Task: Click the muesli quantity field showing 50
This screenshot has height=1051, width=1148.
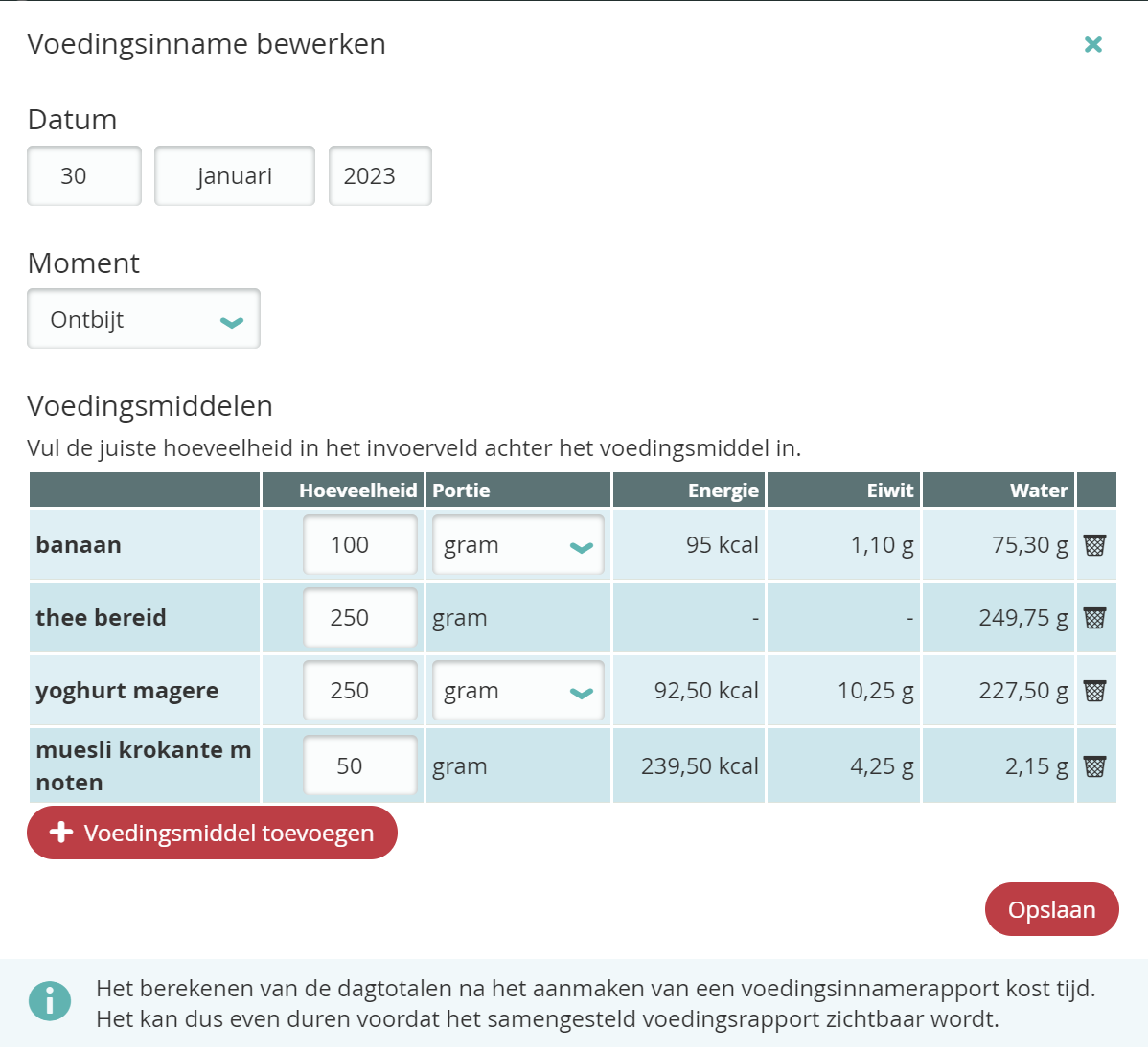Action: click(359, 766)
